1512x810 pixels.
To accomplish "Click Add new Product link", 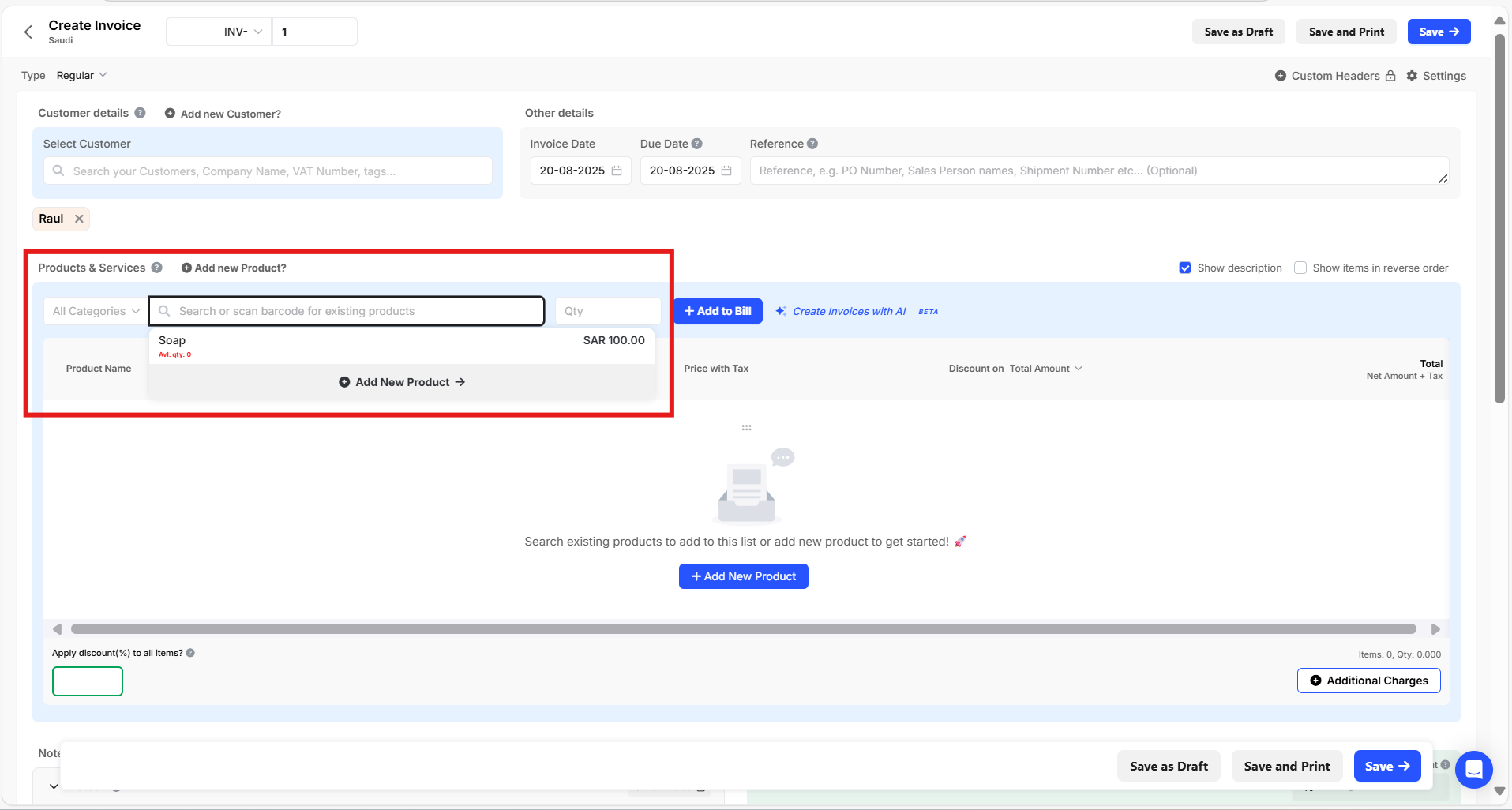I will pyautogui.click(x=234, y=268).
